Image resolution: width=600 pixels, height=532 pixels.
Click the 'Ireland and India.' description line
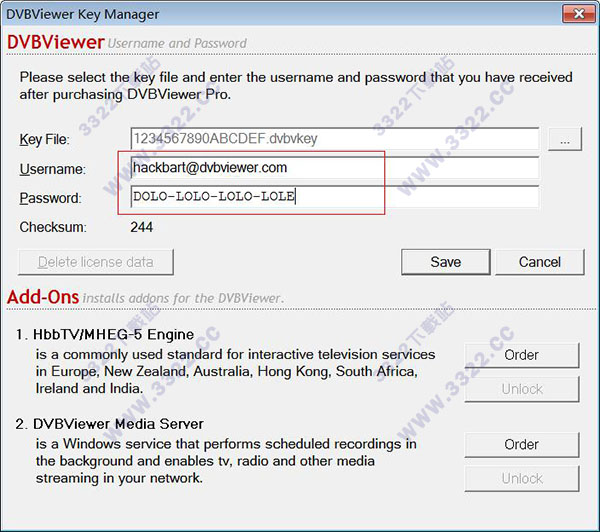coord(89,389)
